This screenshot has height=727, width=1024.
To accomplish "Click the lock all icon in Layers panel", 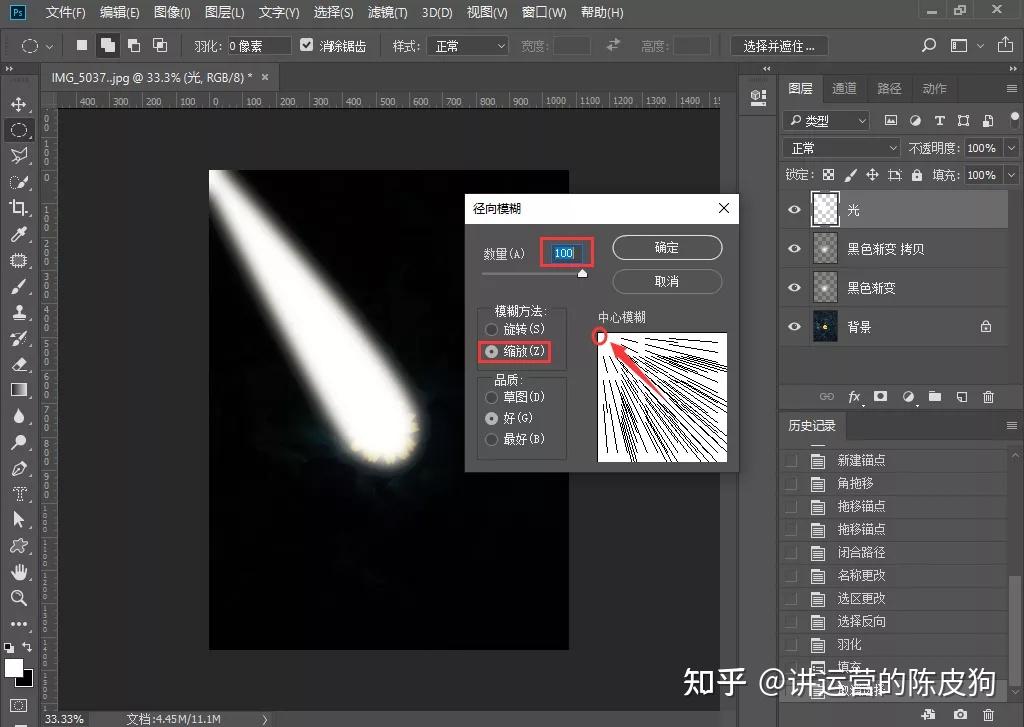I will point(917,174).
